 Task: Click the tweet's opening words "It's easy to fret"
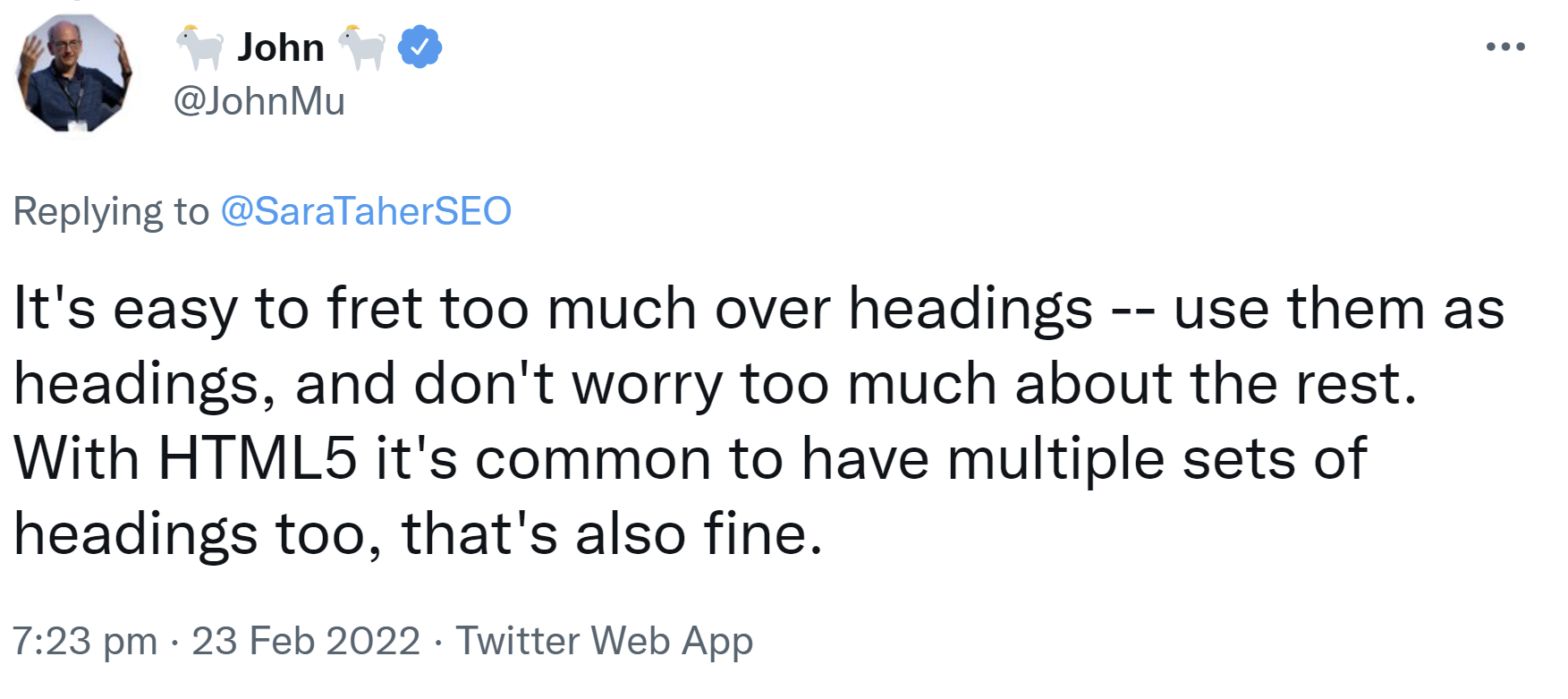(x=217, y=309)
